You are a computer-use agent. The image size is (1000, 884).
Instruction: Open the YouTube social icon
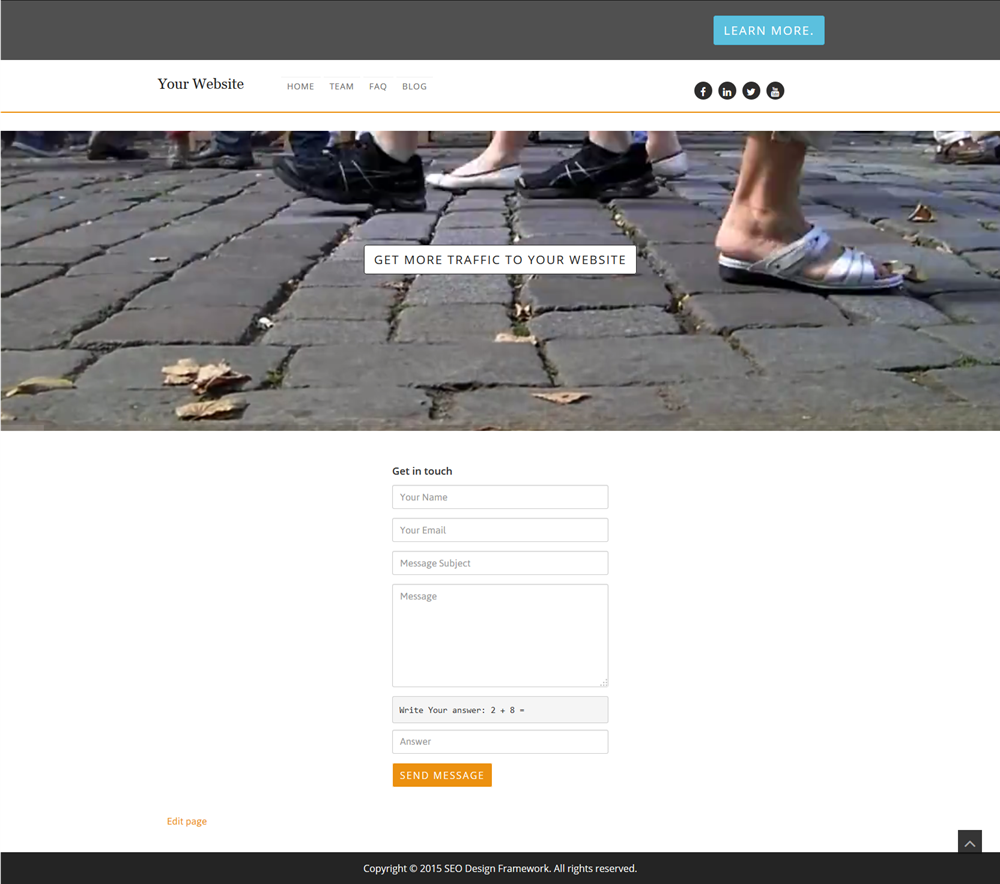pyautogui.click(x=776, y=91)
